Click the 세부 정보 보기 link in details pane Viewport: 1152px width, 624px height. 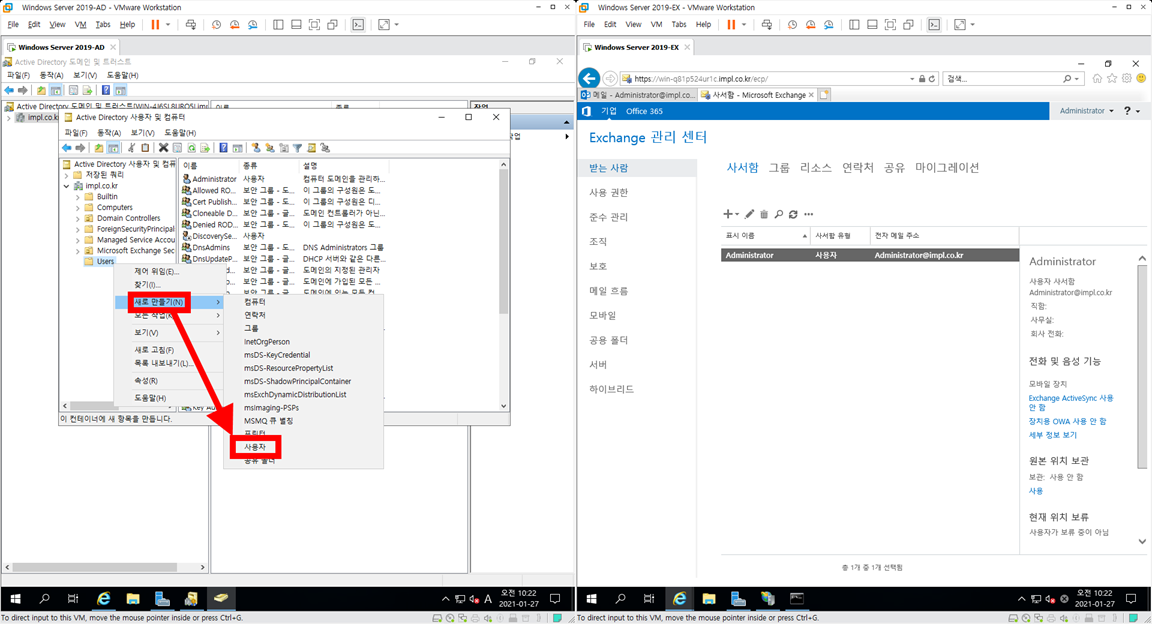1053,435
